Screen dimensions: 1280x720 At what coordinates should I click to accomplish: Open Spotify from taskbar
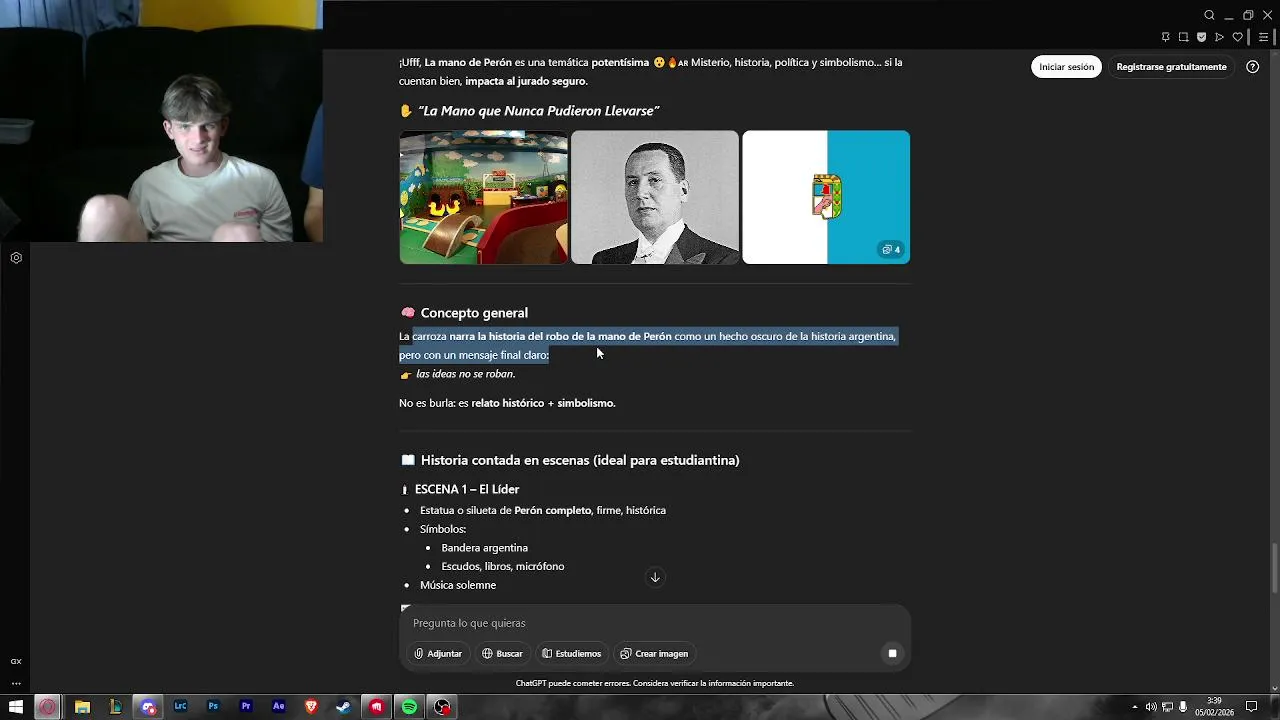409,707
